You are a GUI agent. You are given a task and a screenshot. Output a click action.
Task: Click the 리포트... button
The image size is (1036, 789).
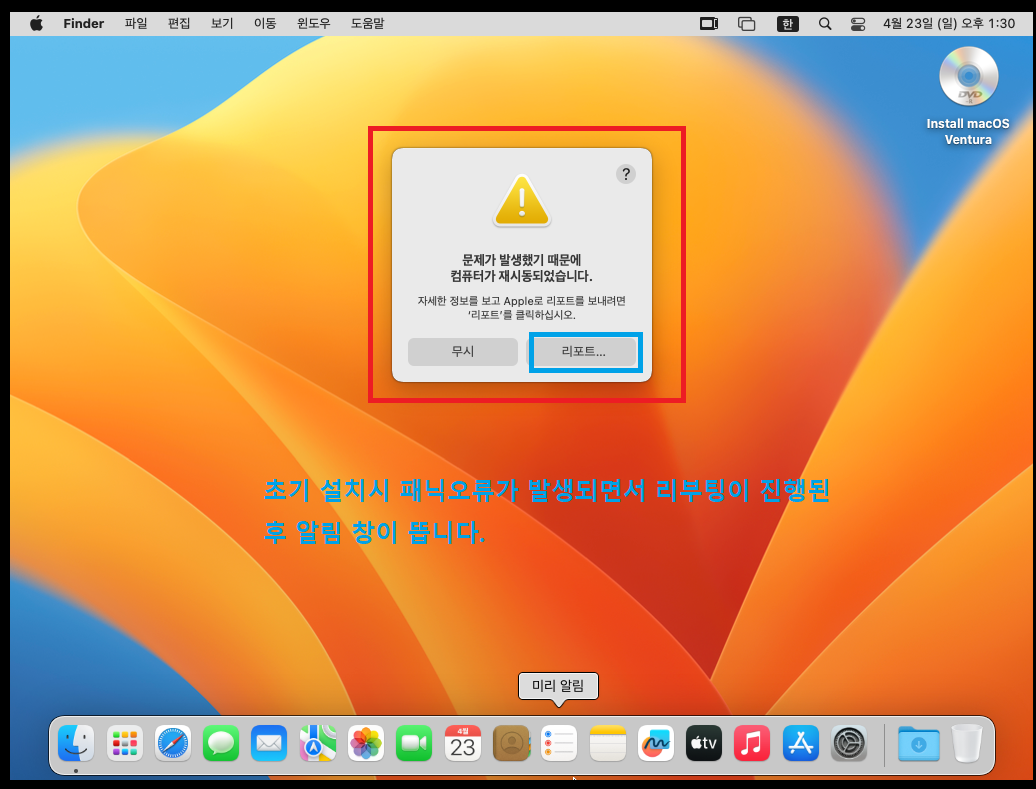[583, 352]
